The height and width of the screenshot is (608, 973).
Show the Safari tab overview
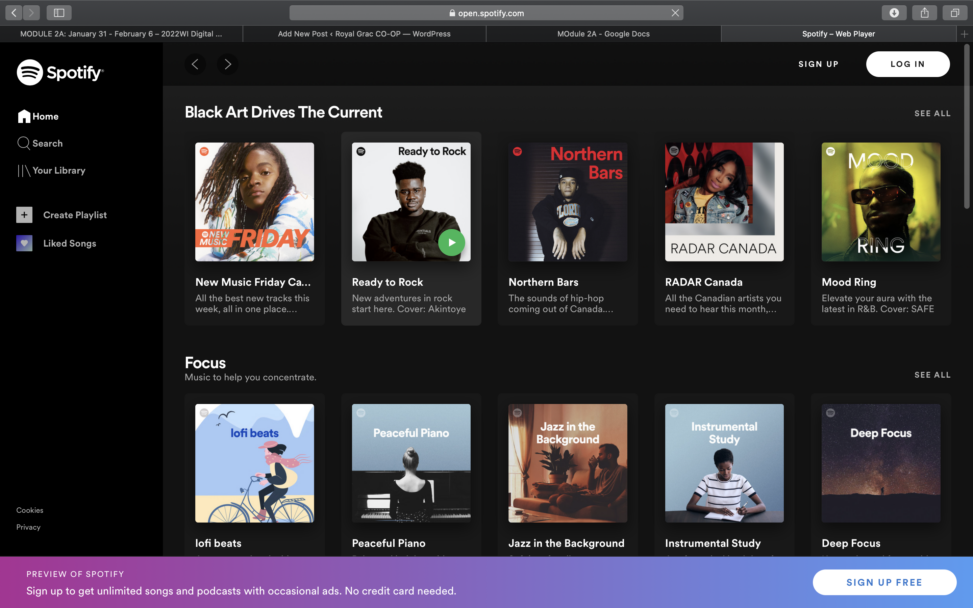[x=954, y=12]
